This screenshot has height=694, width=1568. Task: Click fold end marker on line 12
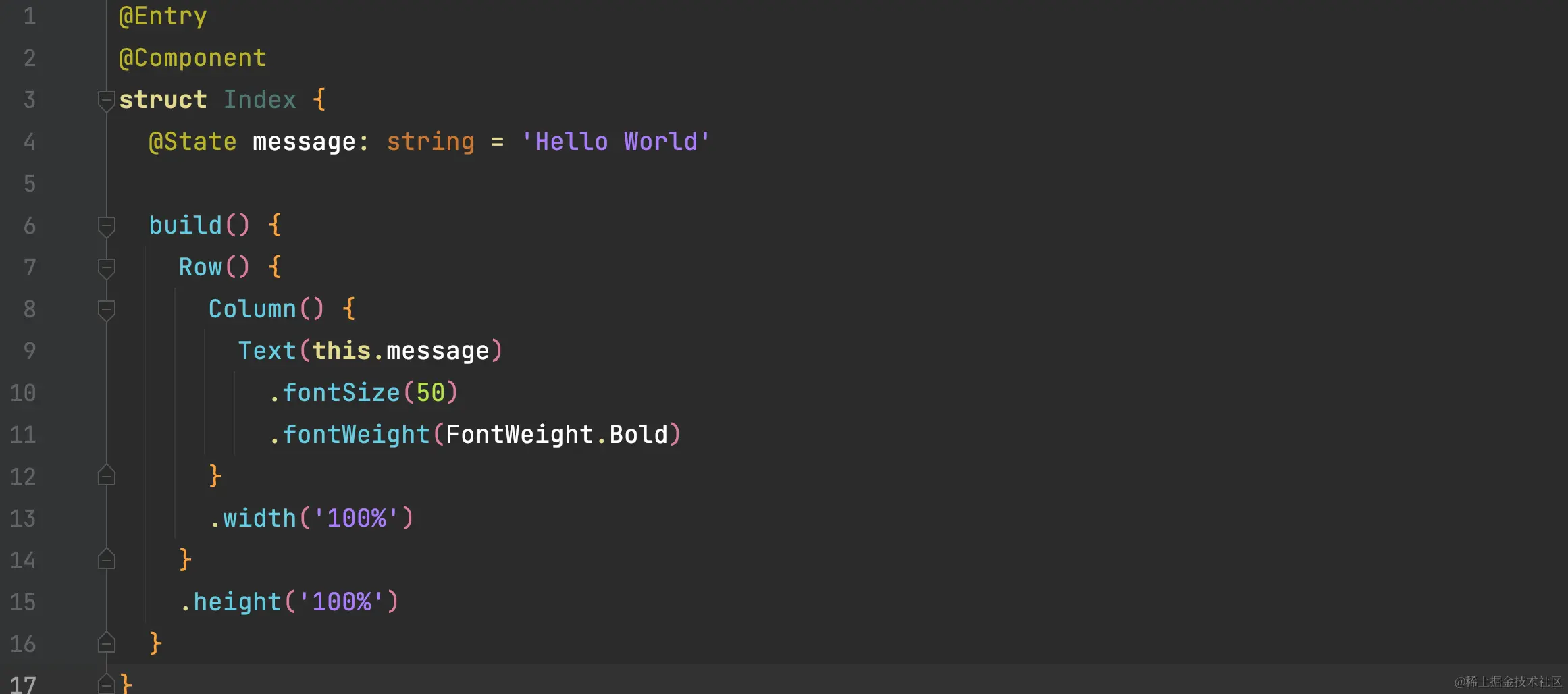(x=106, y=476)
